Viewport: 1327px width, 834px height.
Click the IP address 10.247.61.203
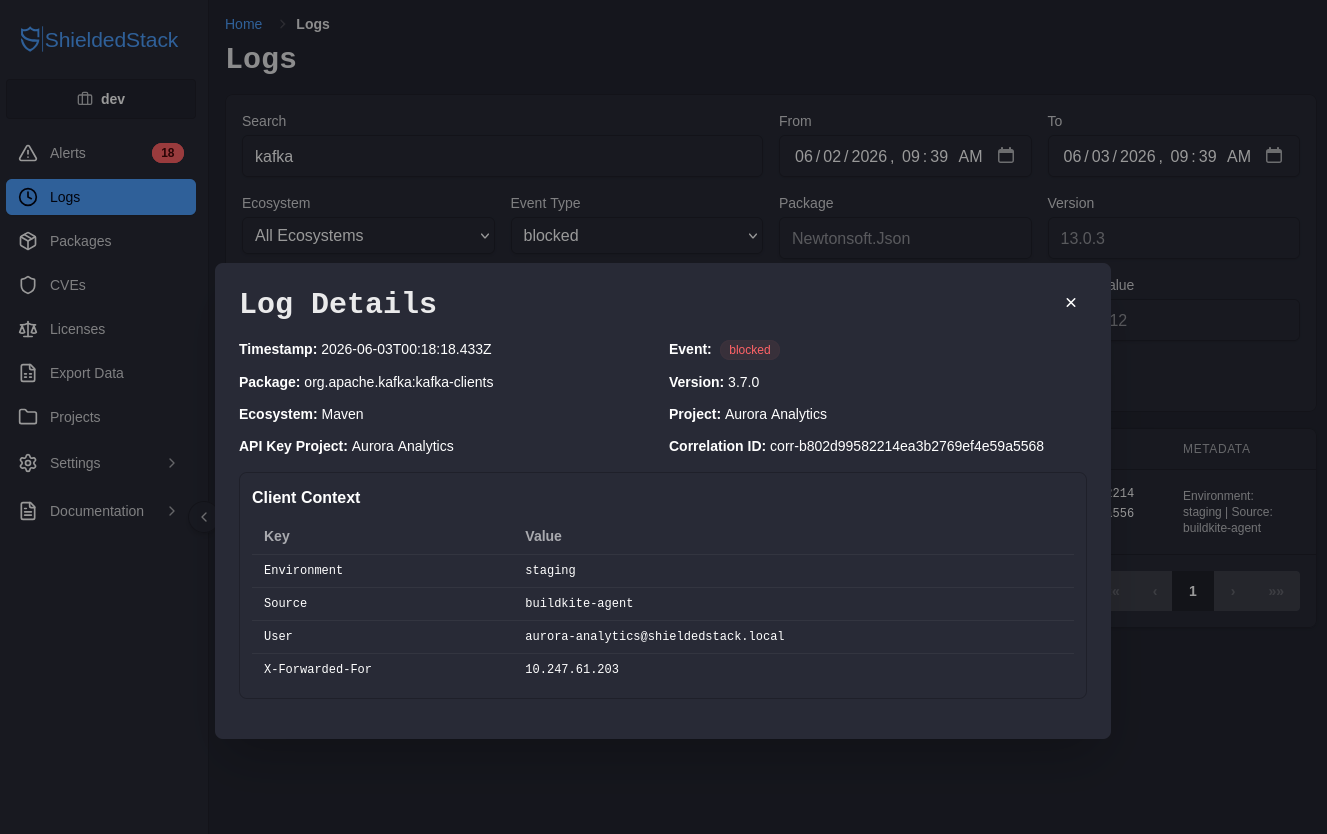tap(572, 670)
